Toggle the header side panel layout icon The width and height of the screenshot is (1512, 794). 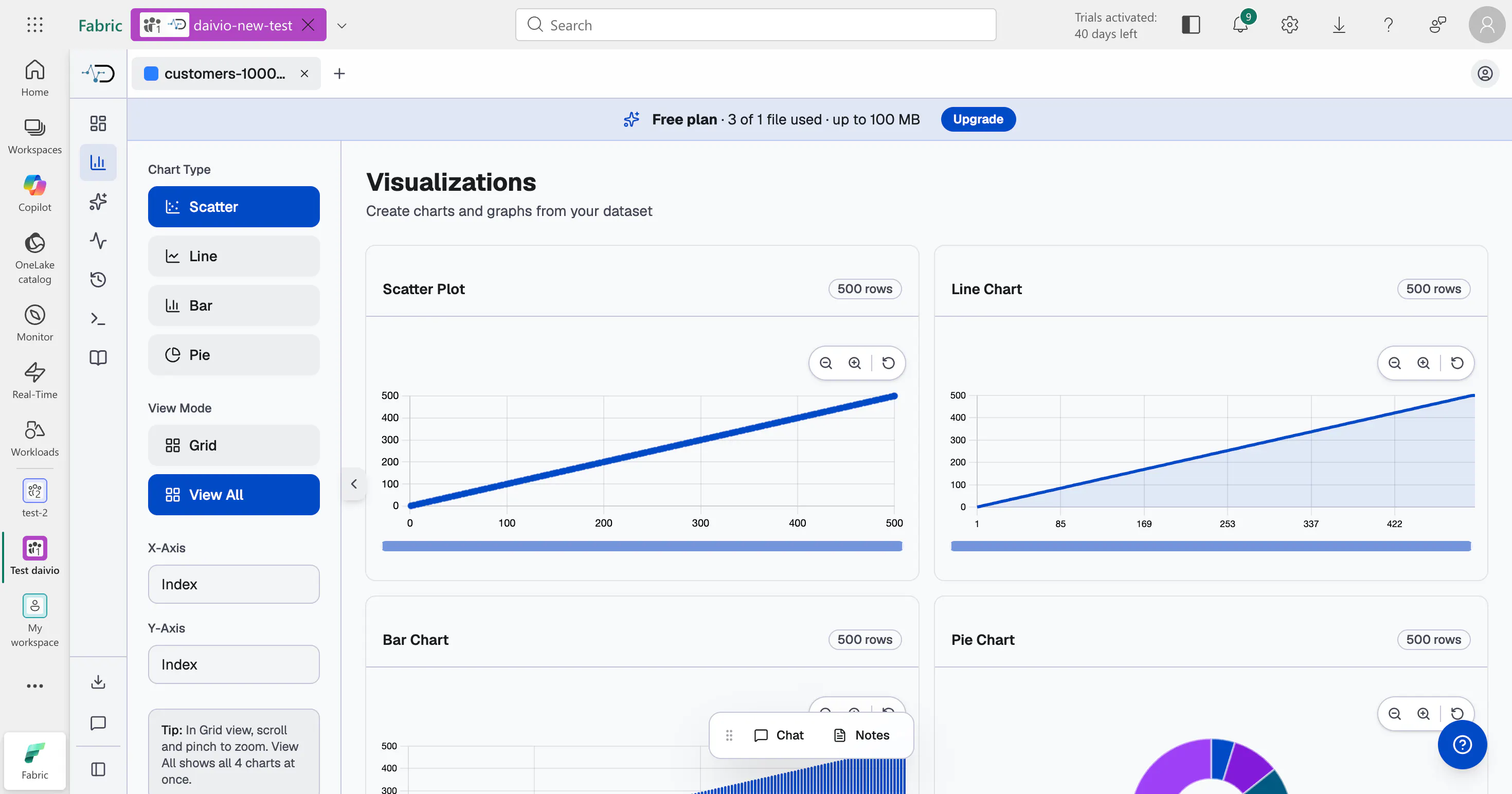pyautogui.click(x=1191, y=25)
